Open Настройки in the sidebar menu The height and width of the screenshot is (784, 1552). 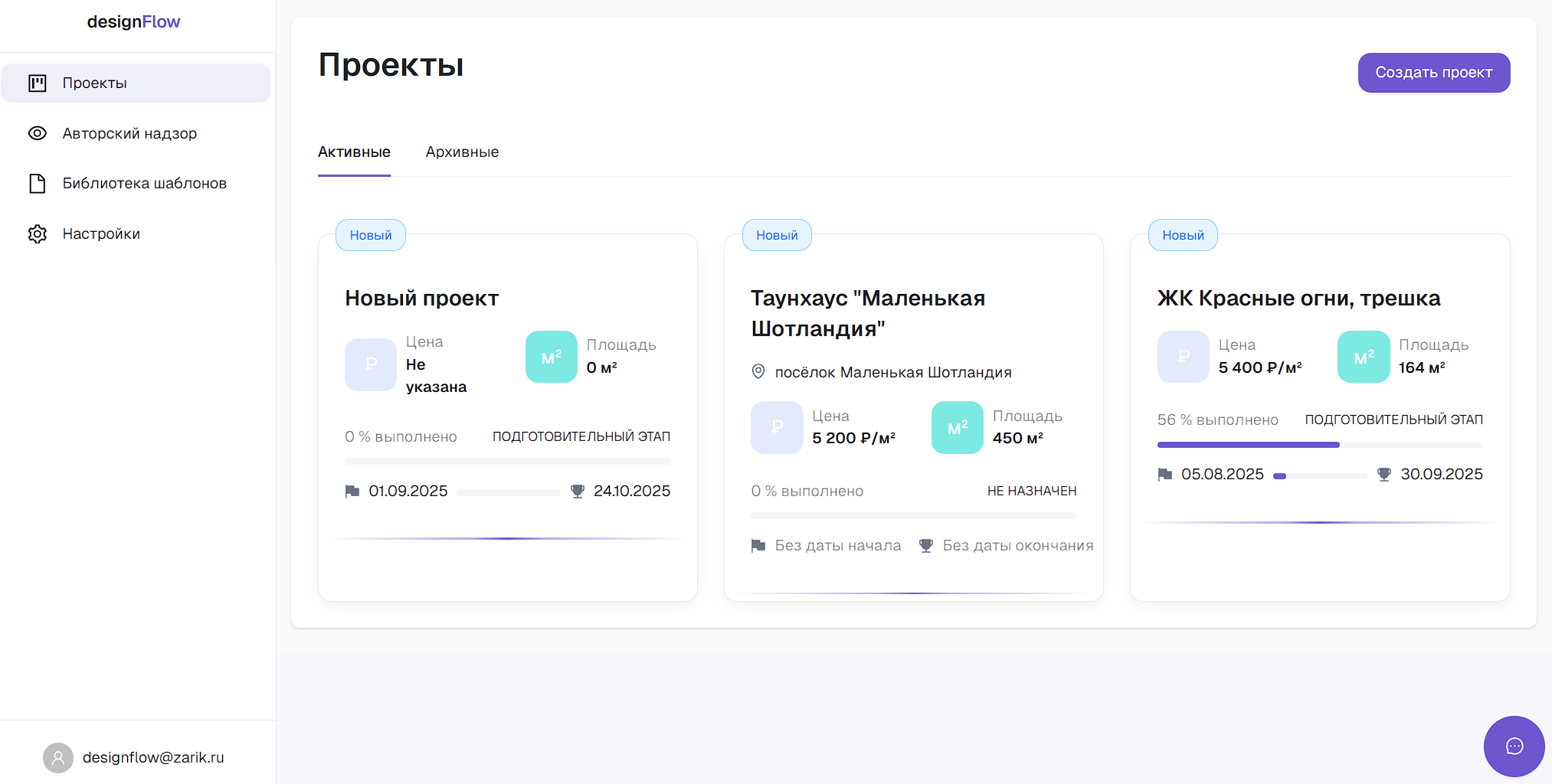(x=101, y=234)
